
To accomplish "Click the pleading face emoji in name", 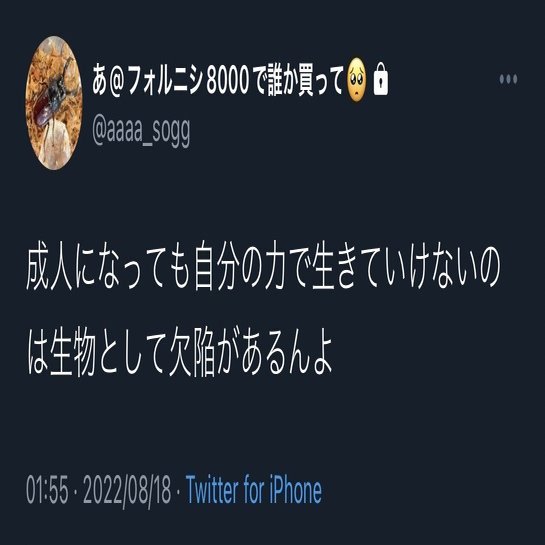I will pyautogui.click(x=357, y=80).
